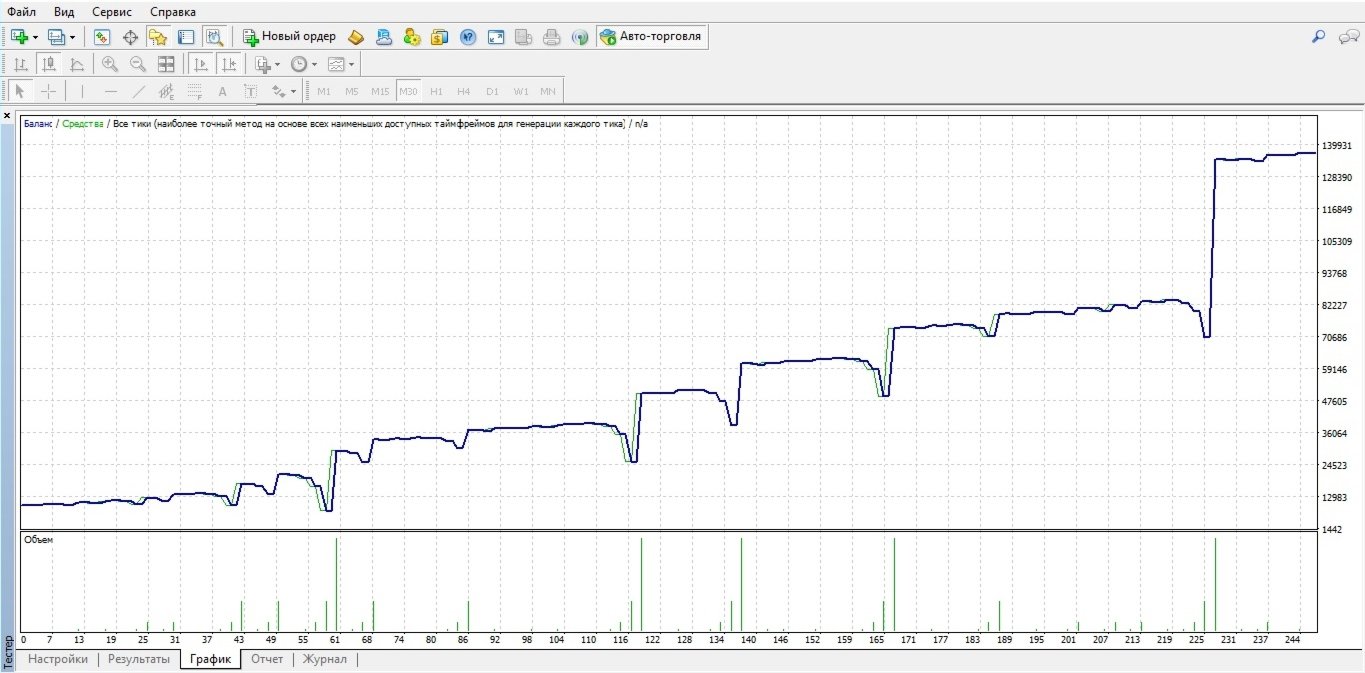Select the arrow cursor tool

(x=20, y=91)
